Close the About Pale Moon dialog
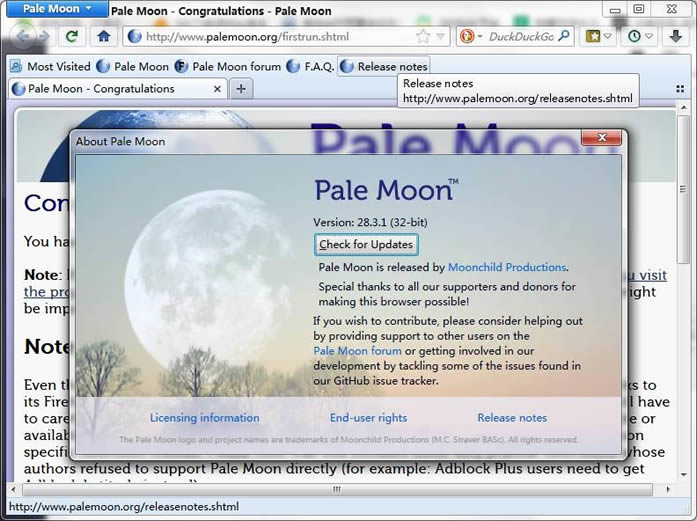The image size is (697, 521). click(x=602, y=137)
